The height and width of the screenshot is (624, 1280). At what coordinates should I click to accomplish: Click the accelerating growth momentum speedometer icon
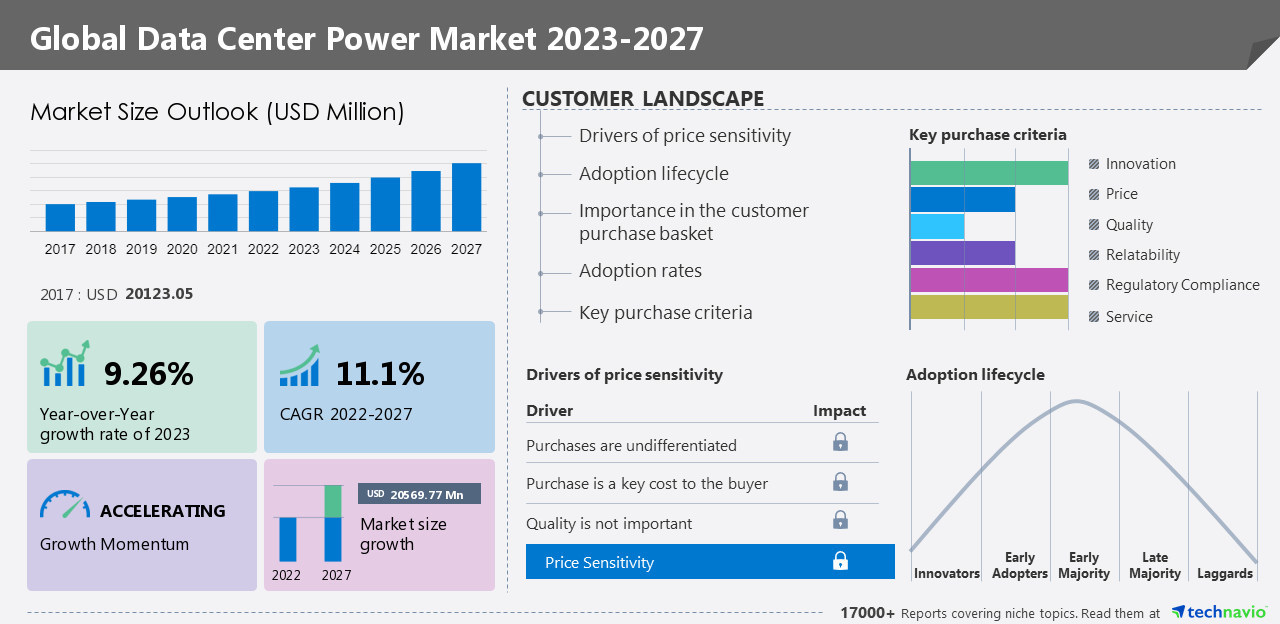[x=62, y=504]
